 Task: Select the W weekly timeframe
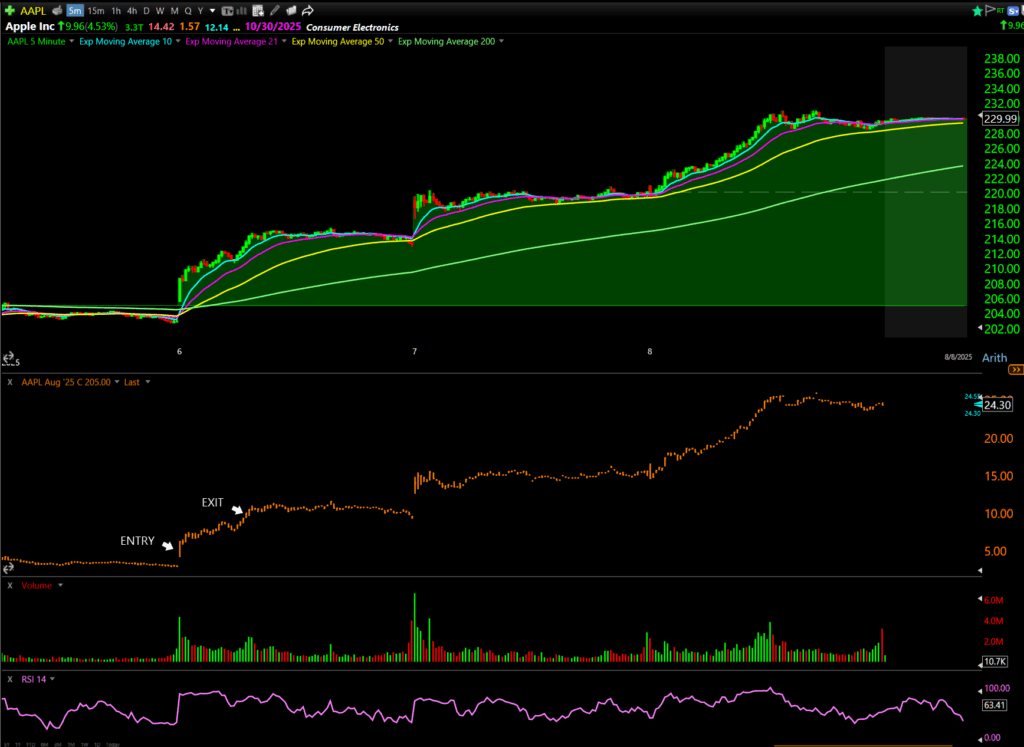[160, 10]
